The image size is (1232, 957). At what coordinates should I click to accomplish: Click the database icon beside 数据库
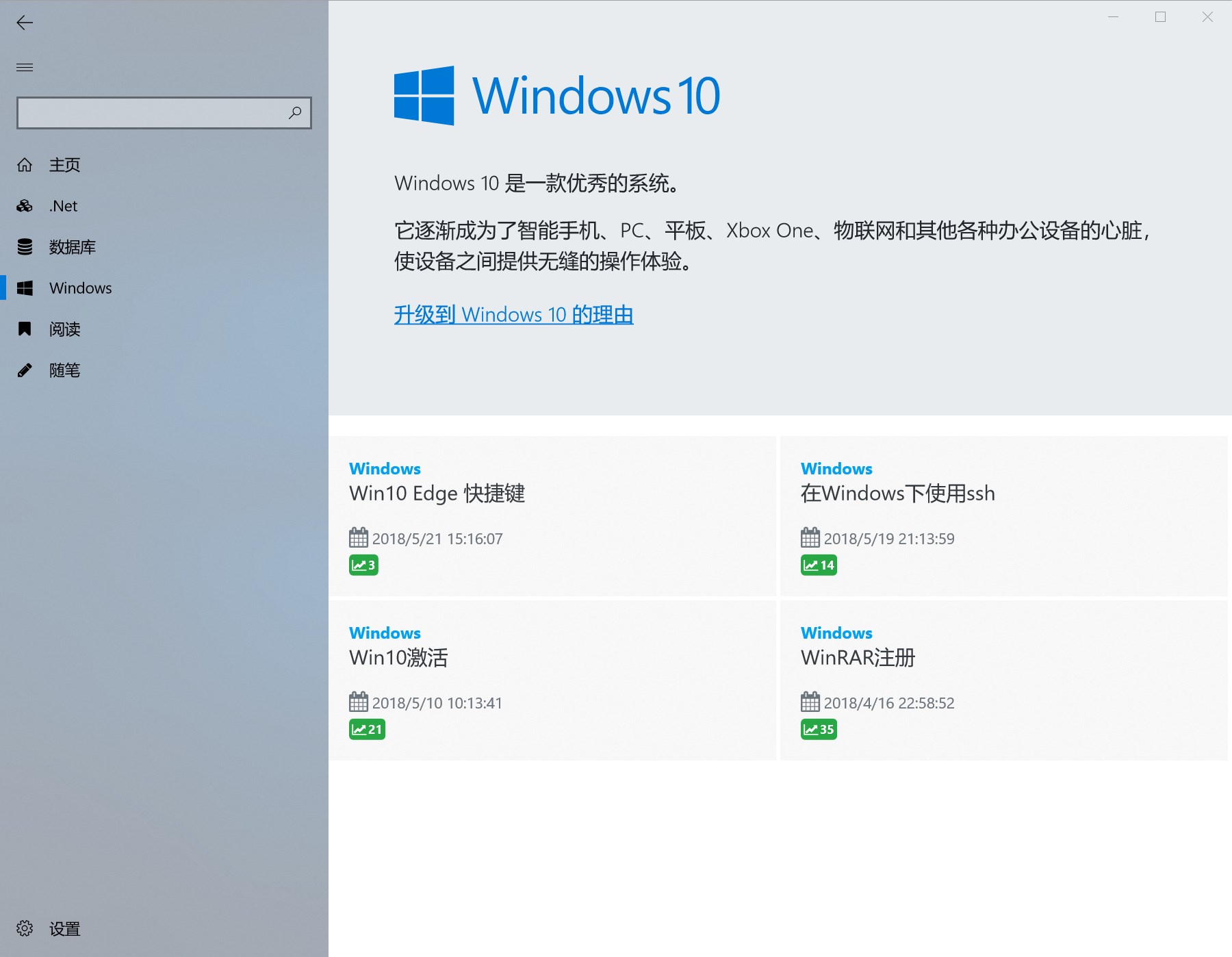[25, 247]
